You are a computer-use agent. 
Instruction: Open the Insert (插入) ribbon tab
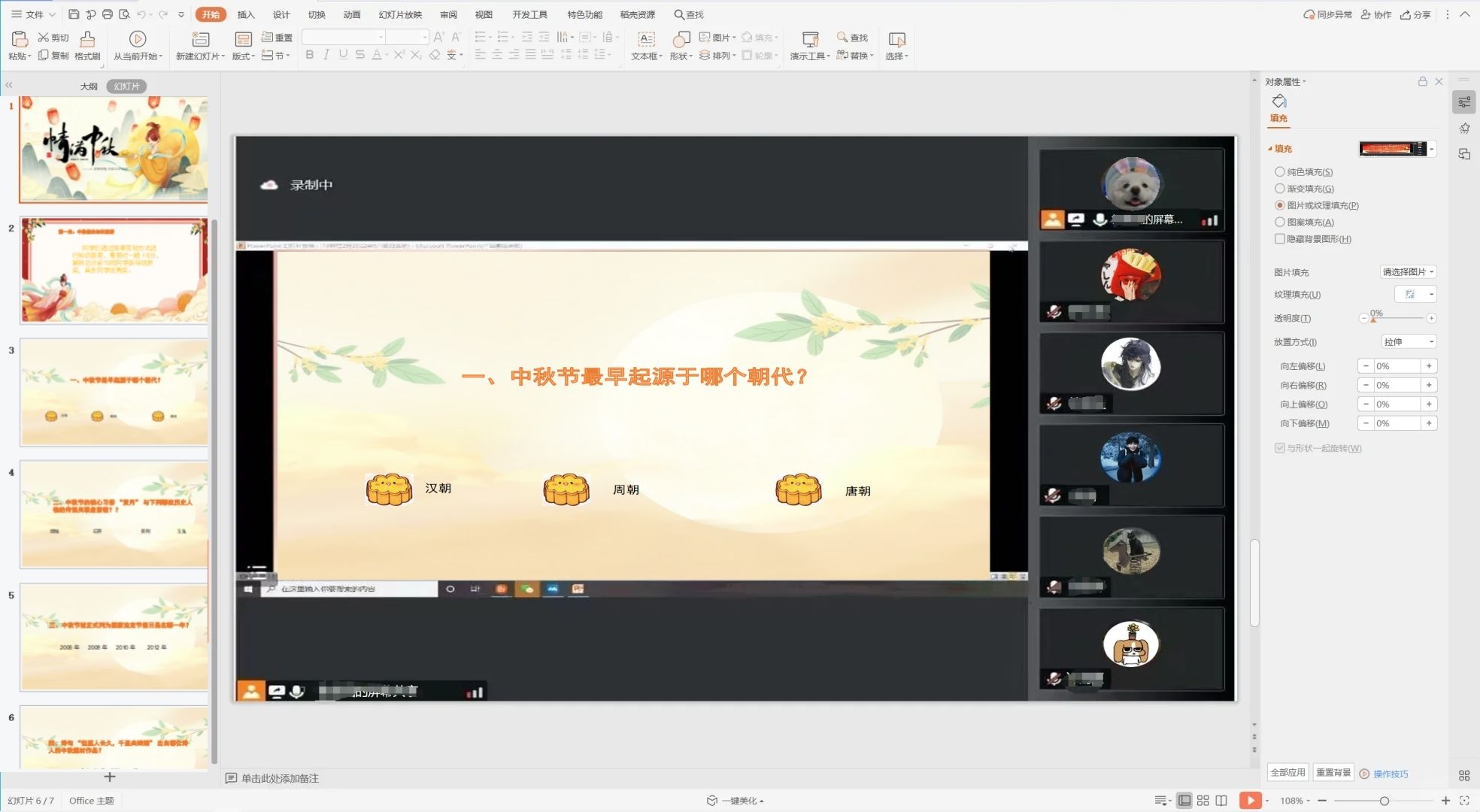[x=246, y=14]
